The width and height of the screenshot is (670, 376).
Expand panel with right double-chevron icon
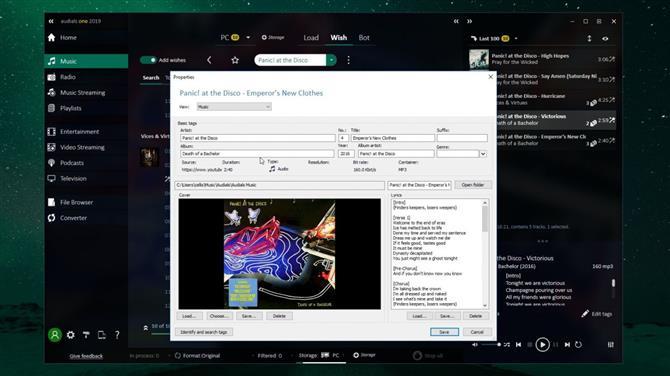click(469, 21)
